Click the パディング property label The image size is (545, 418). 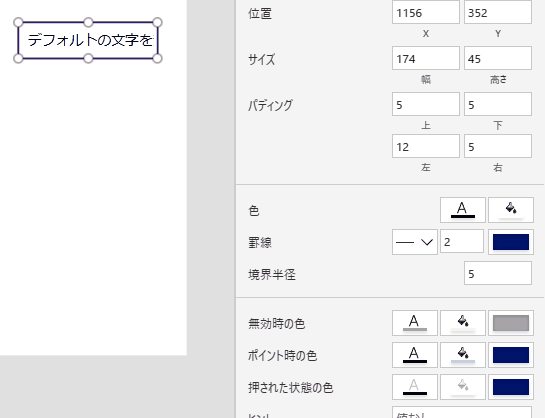coord(270,105)
